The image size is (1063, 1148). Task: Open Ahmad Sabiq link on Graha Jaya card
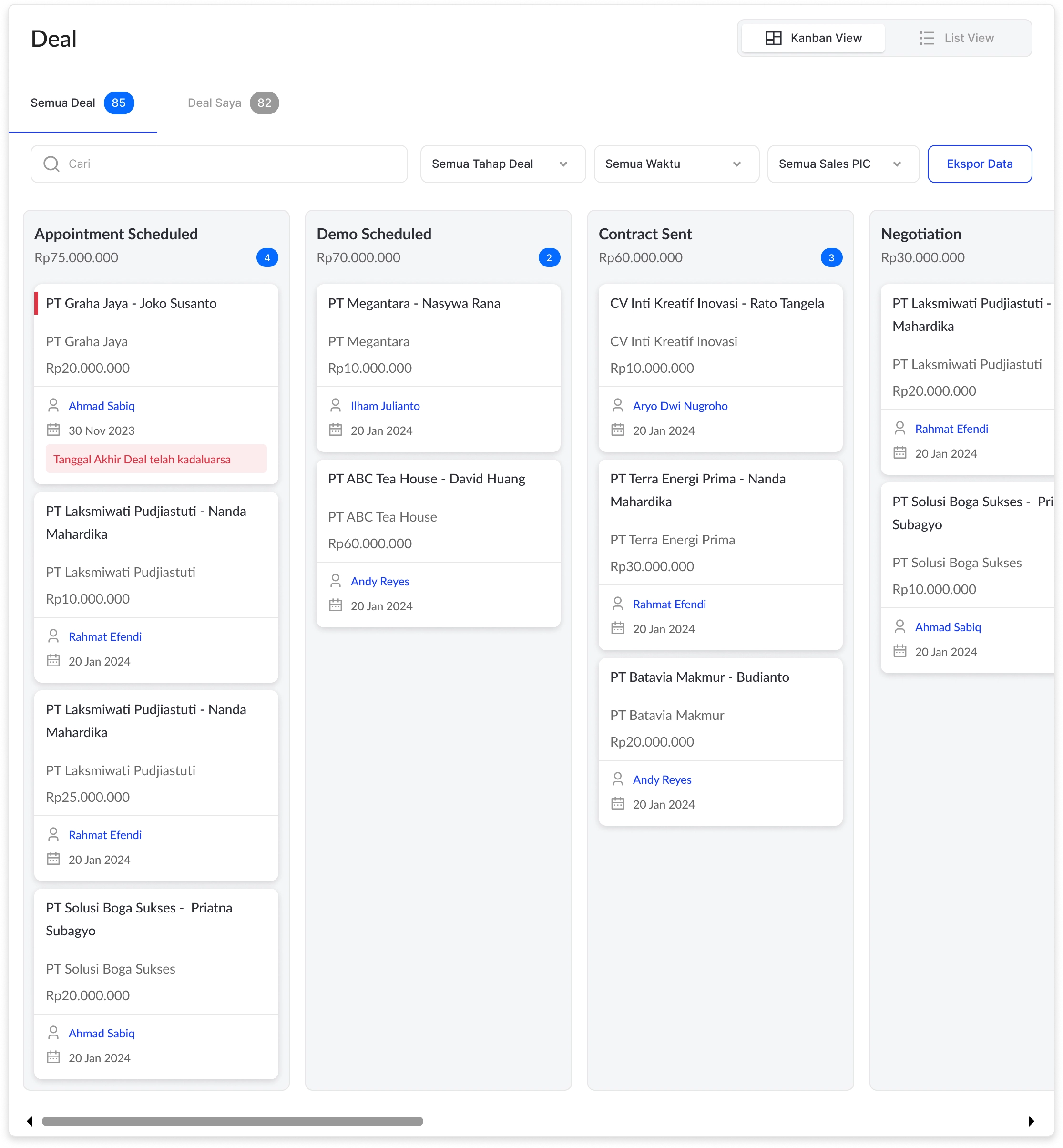tap(101, 406)
